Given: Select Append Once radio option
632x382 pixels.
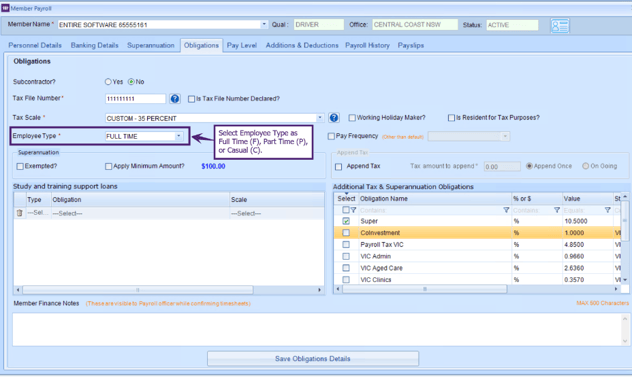Looking at the screenshot, I should click(529, 166).
